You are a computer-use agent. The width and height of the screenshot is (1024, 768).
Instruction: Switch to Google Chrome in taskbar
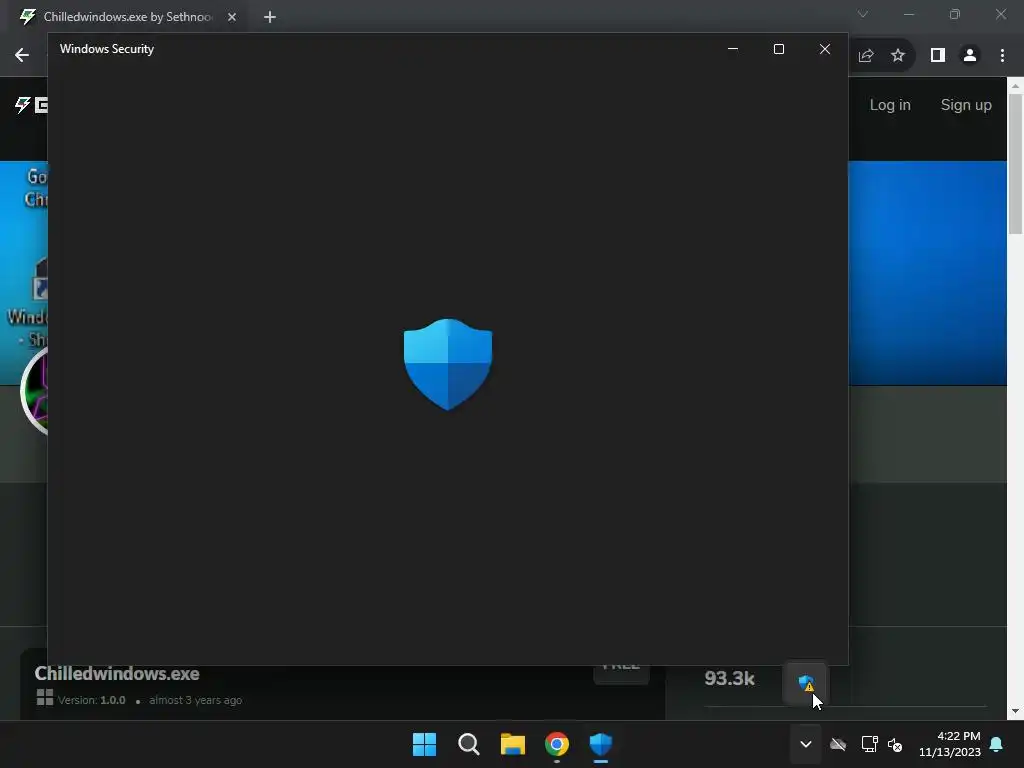pos(557,744)
